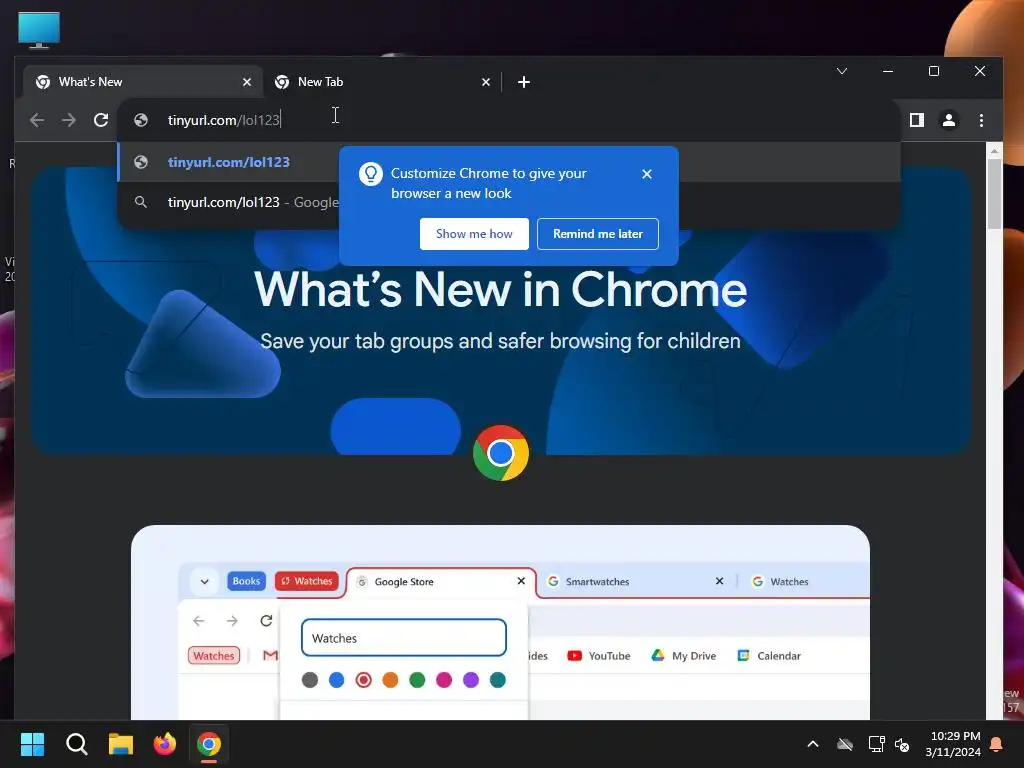1024x768 pixels.
Task: Open taskbar Search
Action: 76,744
